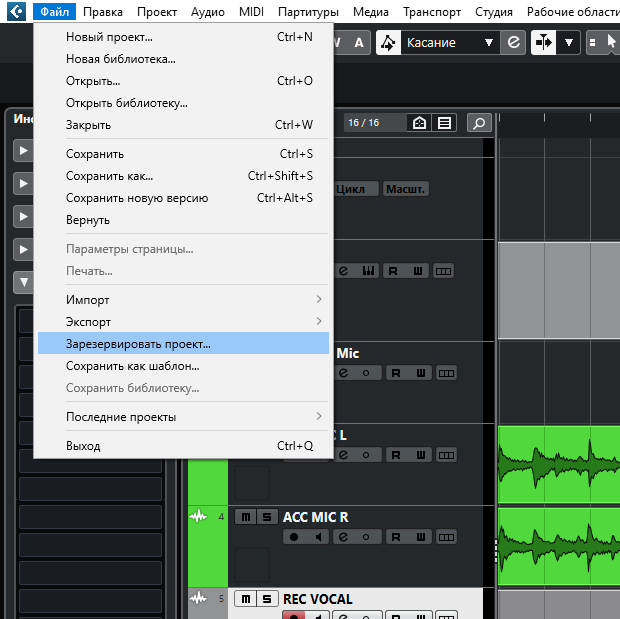
Task: Enable write automation on piano-keys track
Action: click(x=418, y=271)
